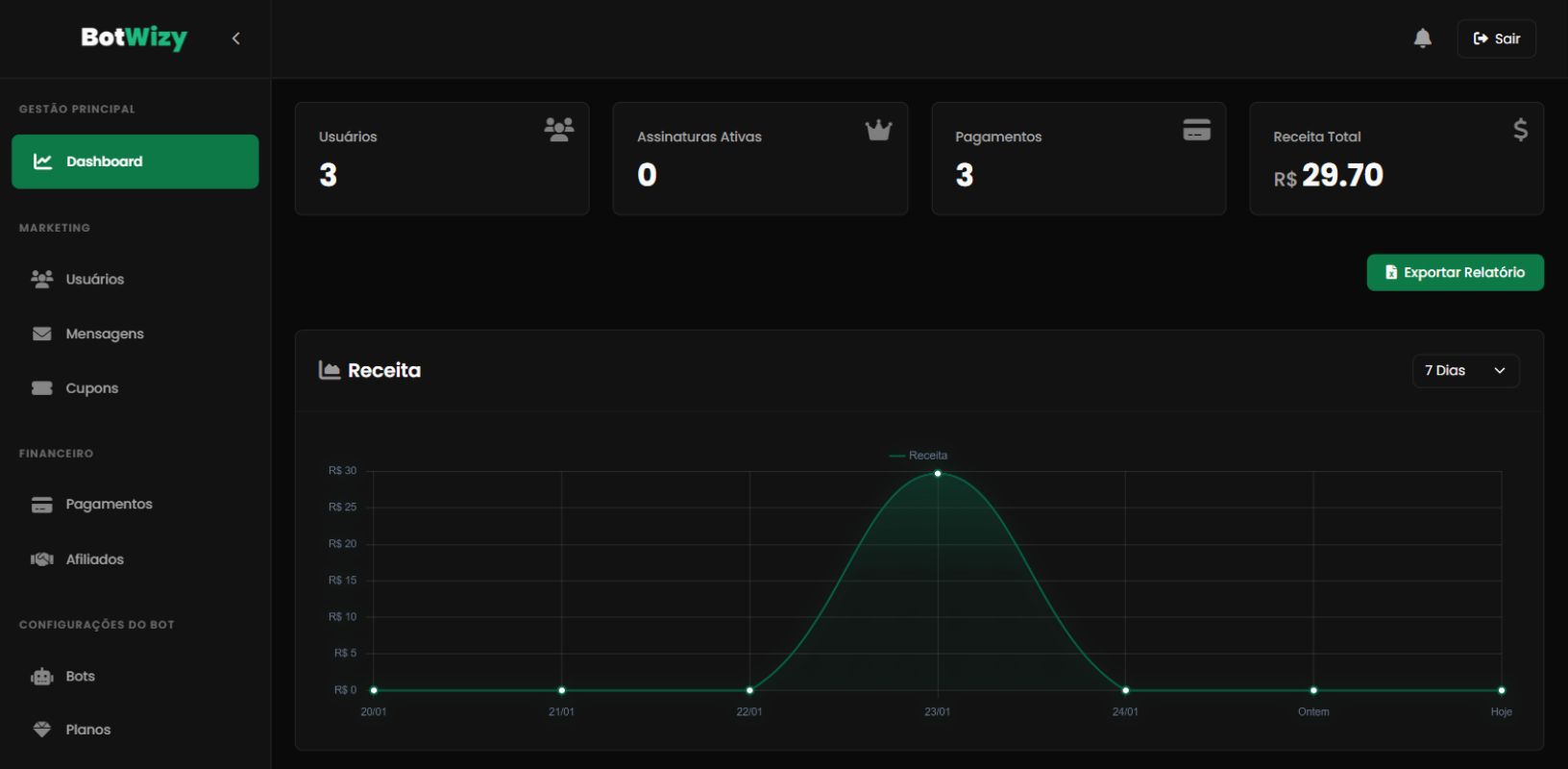Click the crown icon in Assinaturas Ativas card
This screenshot has width=1568, height=769.
[x=878, y=130]
